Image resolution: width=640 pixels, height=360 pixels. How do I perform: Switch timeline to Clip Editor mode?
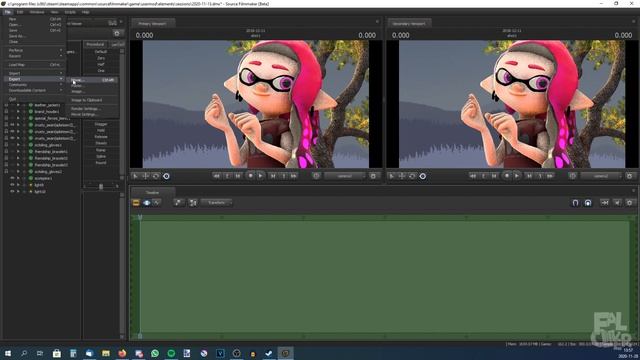tap(136, 202)
